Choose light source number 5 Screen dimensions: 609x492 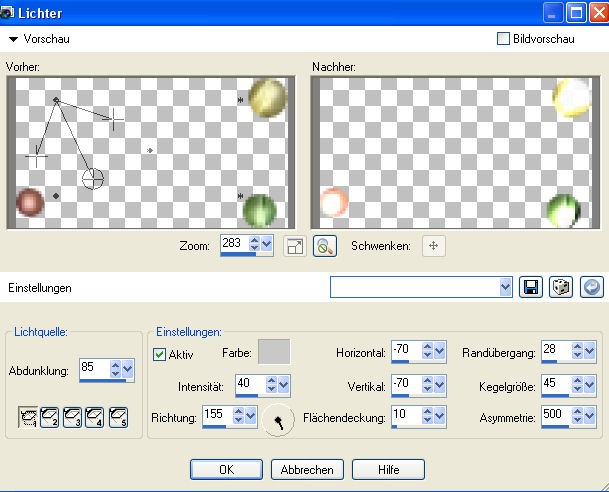(x=118, y=416)
